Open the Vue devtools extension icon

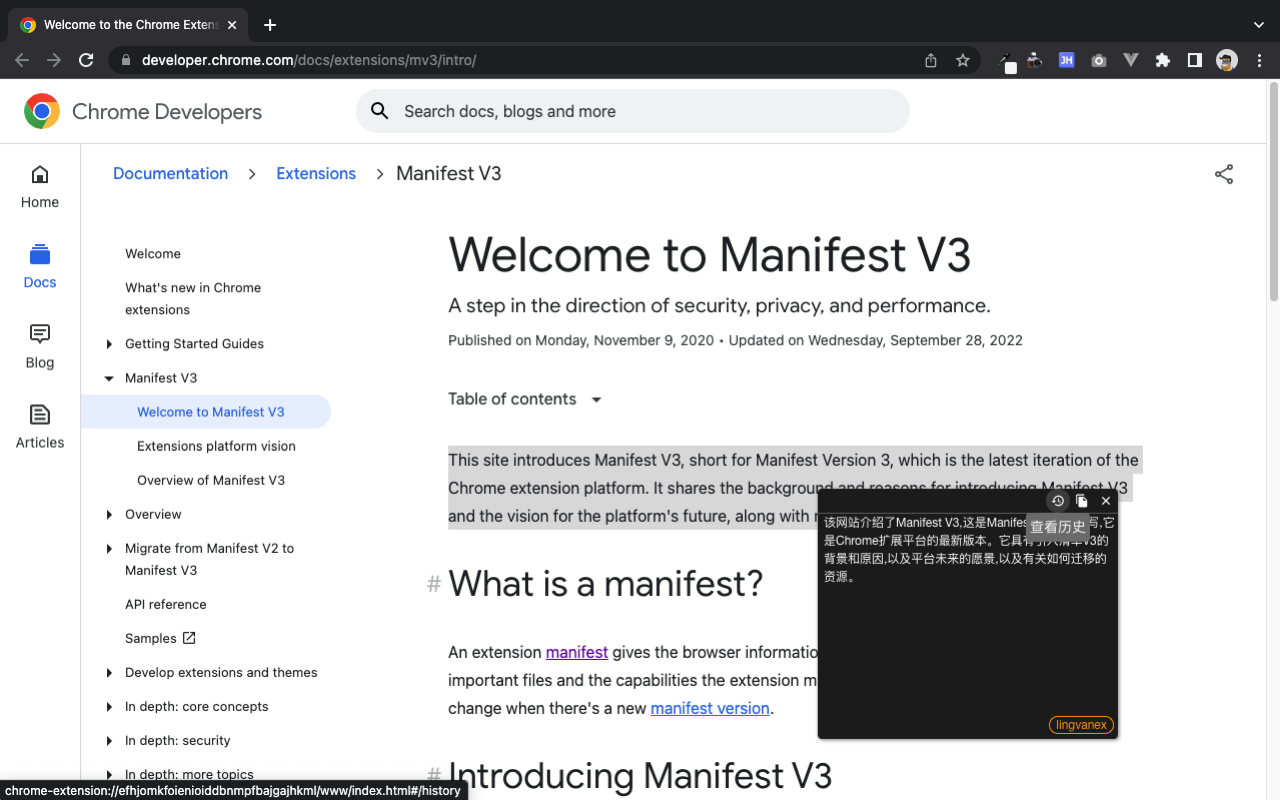[1131, 60]
